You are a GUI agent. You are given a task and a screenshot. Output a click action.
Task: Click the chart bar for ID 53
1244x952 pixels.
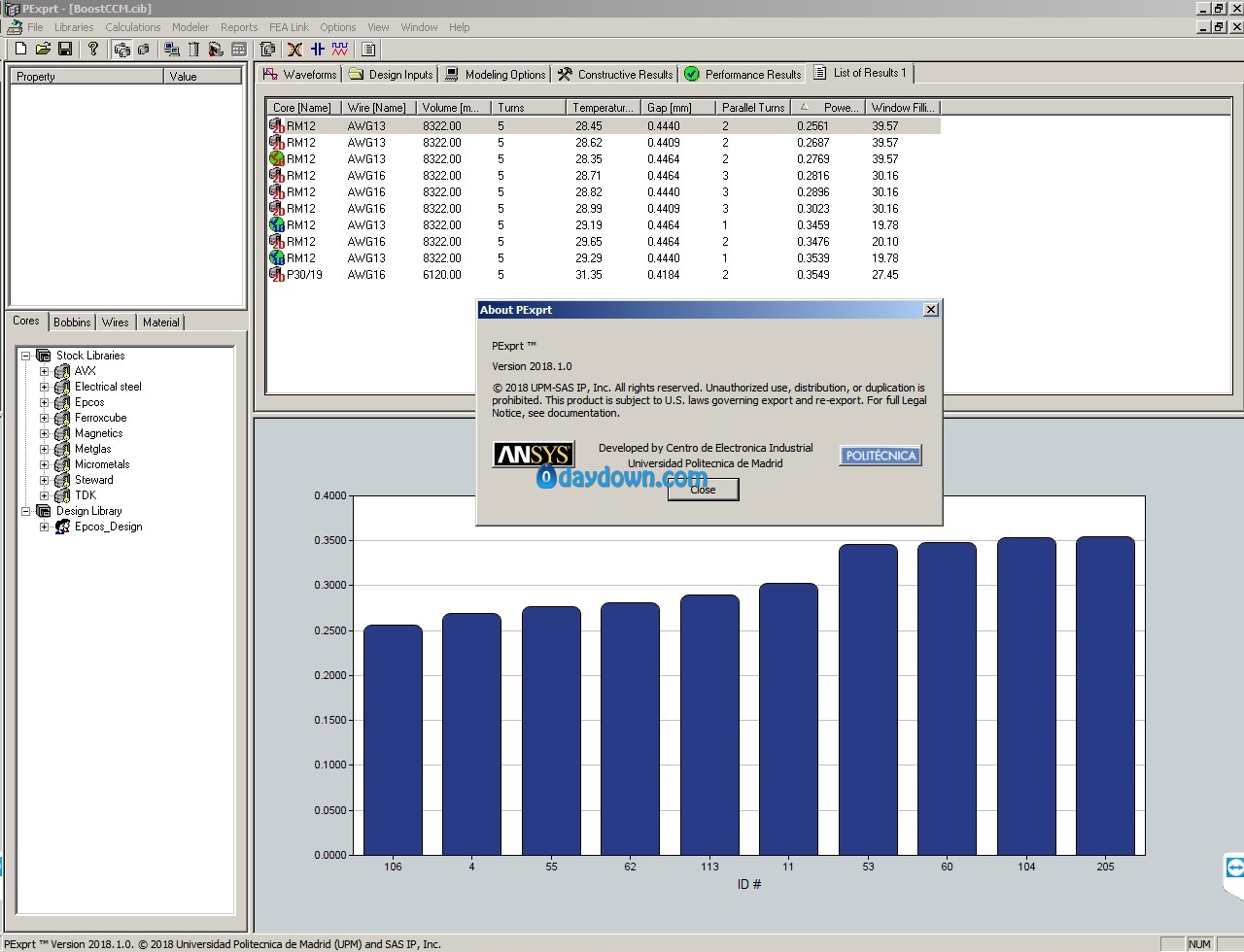[868, 699]
